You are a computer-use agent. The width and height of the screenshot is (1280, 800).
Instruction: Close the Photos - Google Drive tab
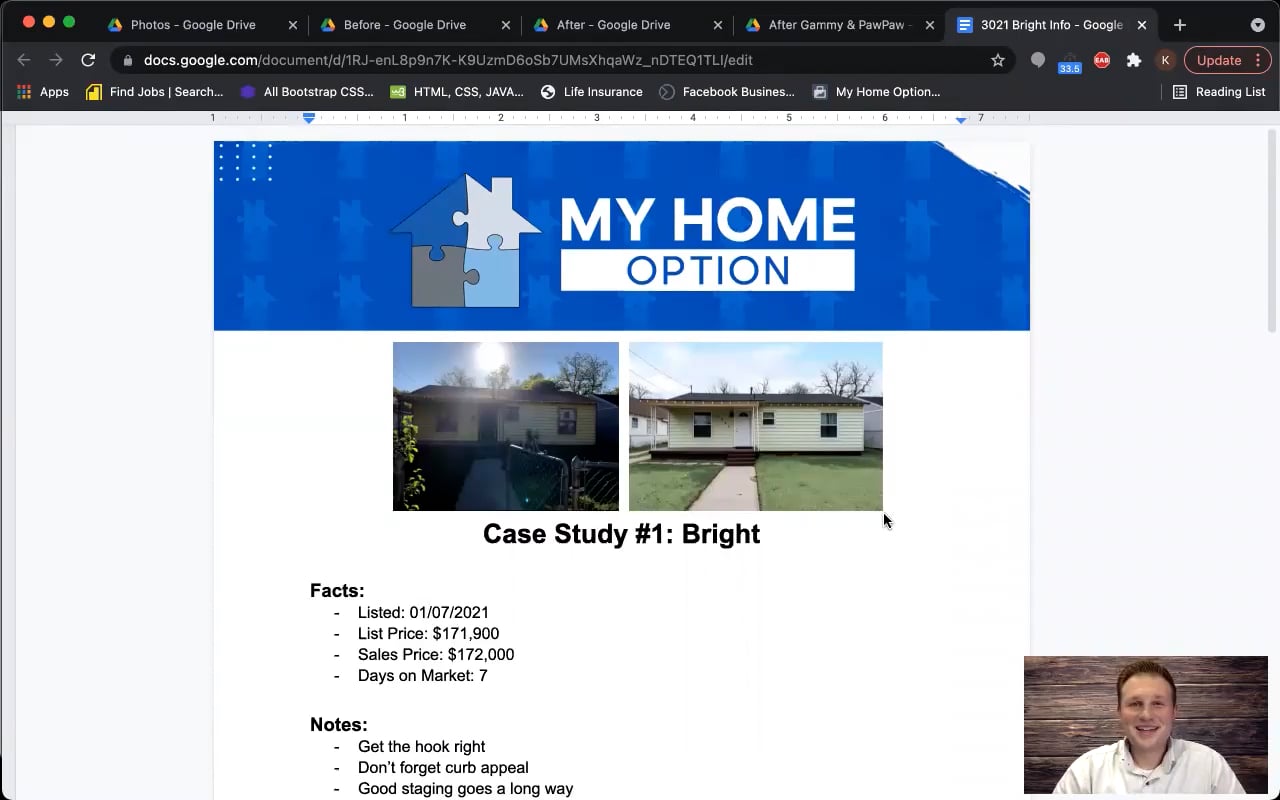click(293, 25)
